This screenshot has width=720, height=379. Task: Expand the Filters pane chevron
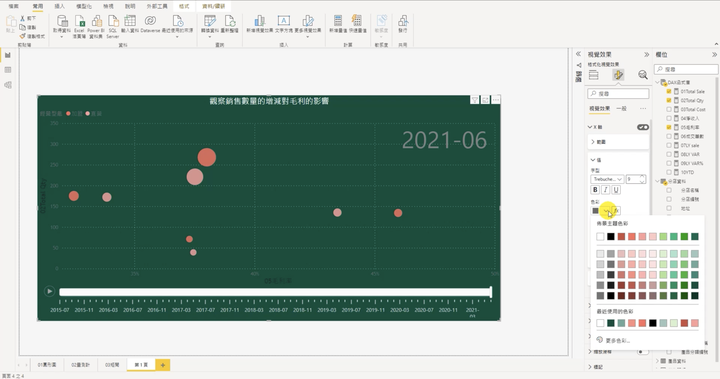pos(579,54)
